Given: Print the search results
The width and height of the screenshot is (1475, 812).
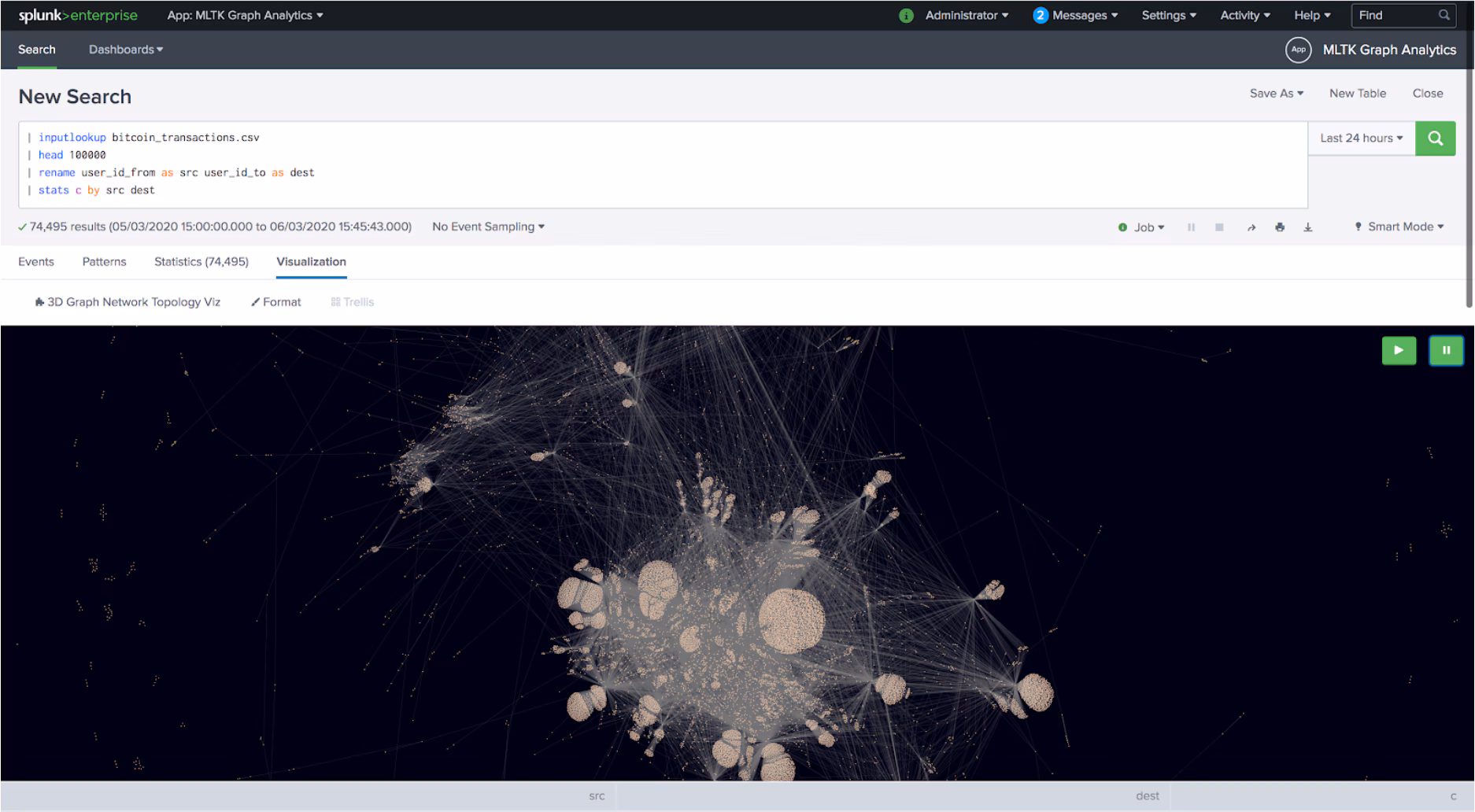Looking at the screenshot, I should 1280,227.
